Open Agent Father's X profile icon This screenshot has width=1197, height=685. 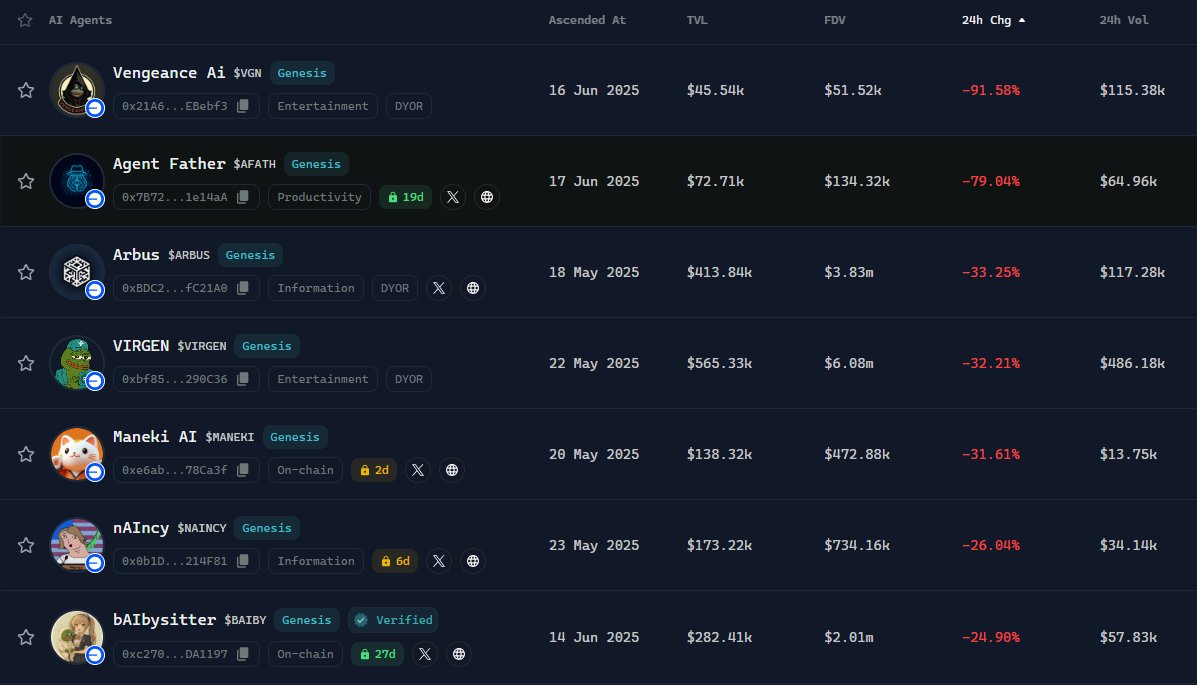pyautogui.click(x=453, y=197)
